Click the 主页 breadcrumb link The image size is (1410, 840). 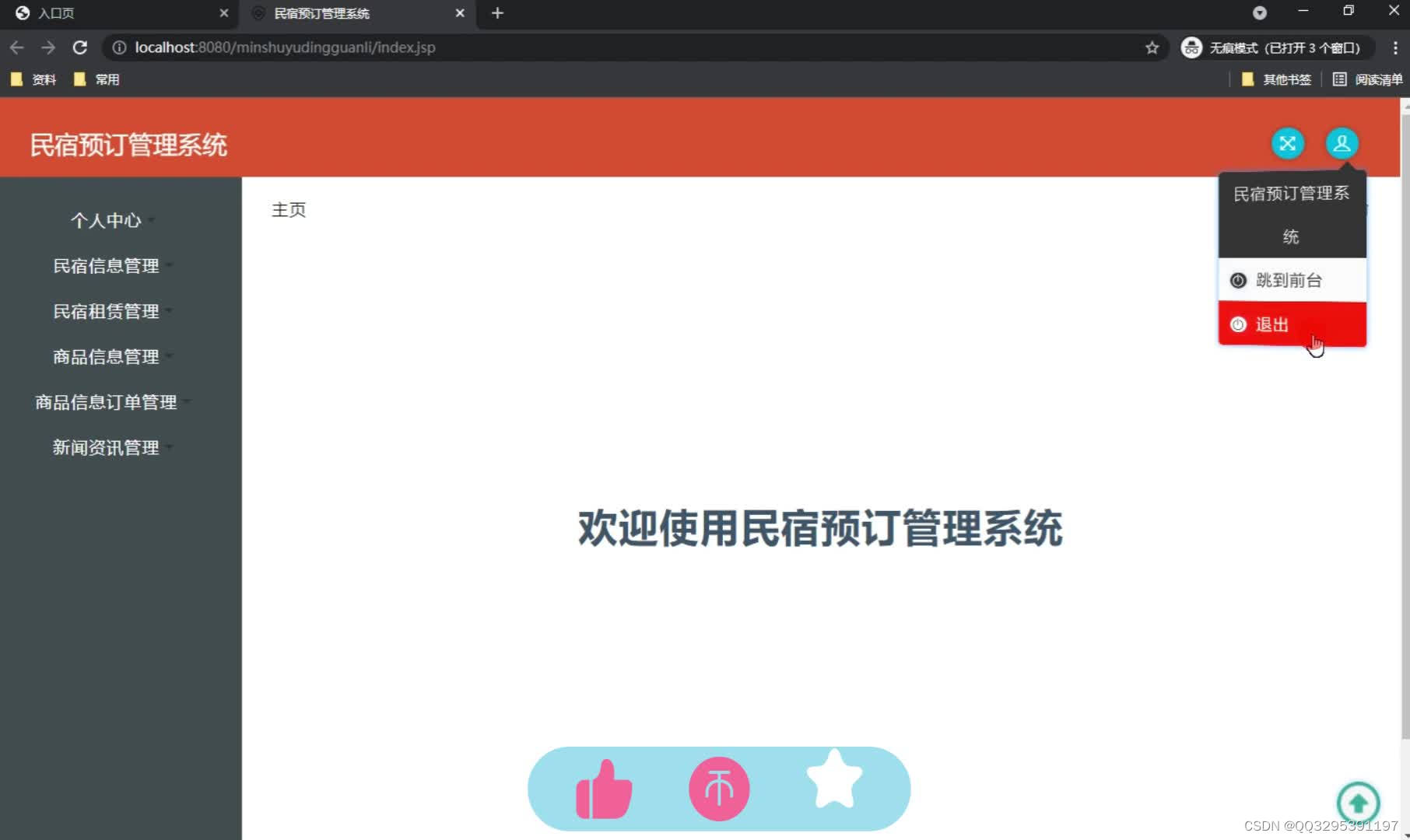[289, 210]
